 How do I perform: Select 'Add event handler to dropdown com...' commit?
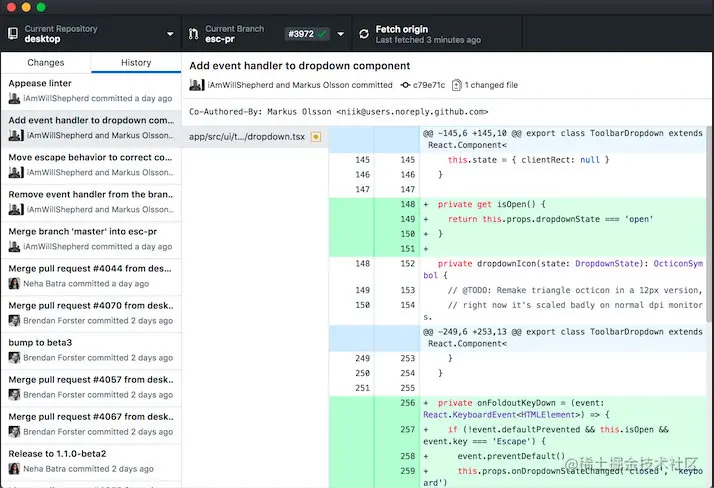coord(91,128)
